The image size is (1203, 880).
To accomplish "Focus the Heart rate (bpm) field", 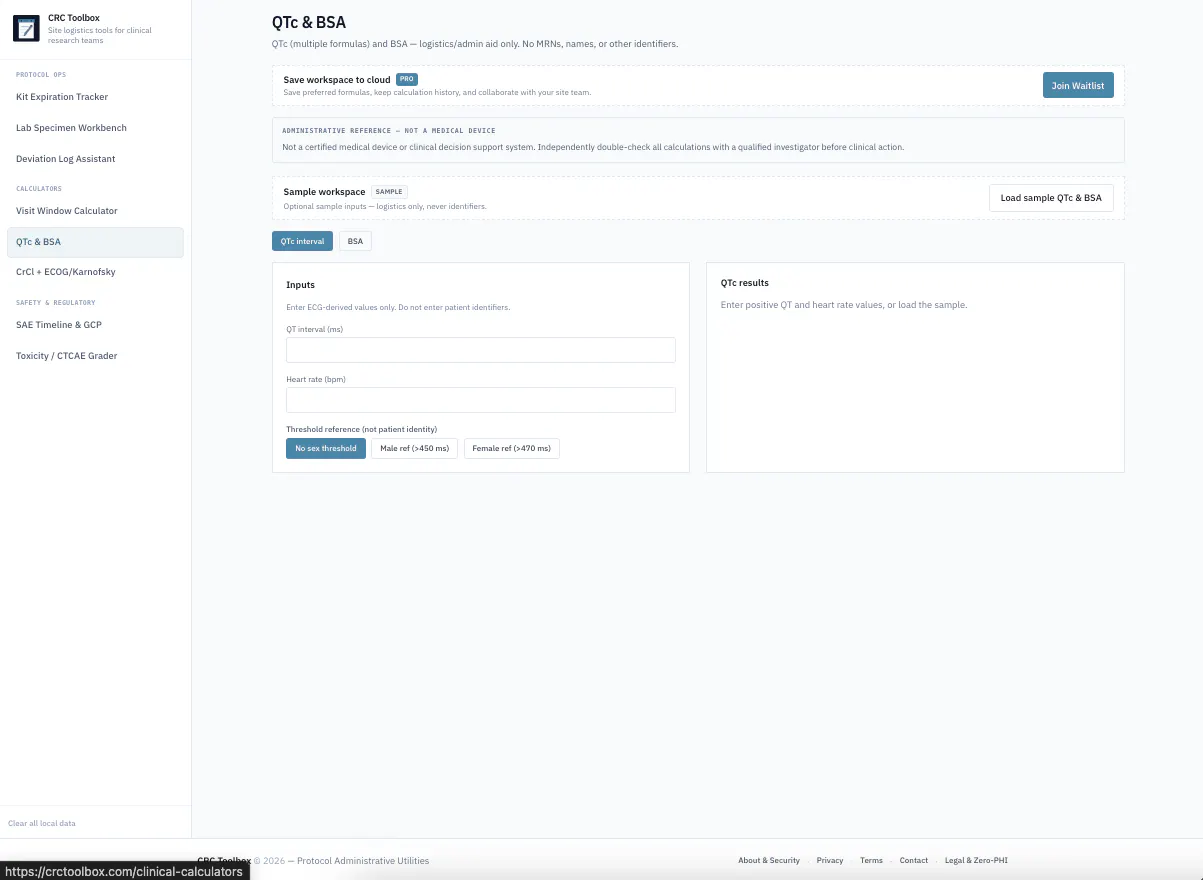I will 481,400.
